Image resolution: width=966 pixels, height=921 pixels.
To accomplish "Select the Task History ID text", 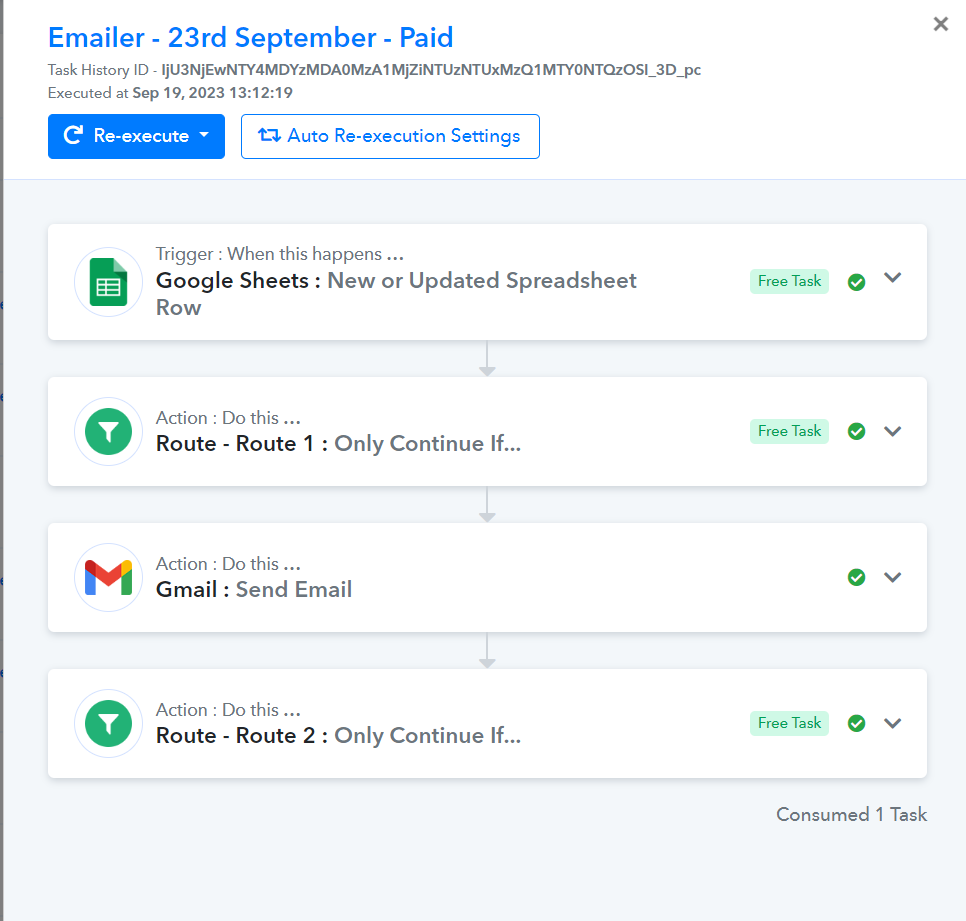I will click(431, 70).
